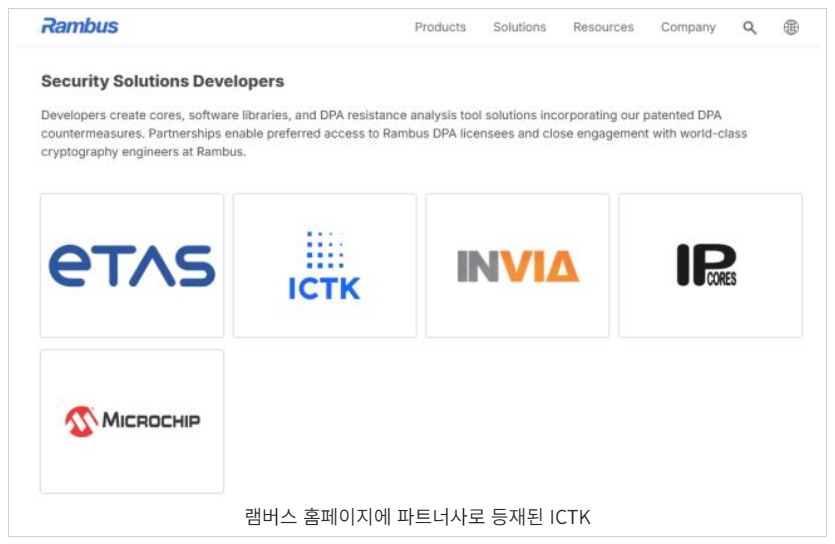
Task: Click the globe language icon
Action: click(x=791, y=27)
